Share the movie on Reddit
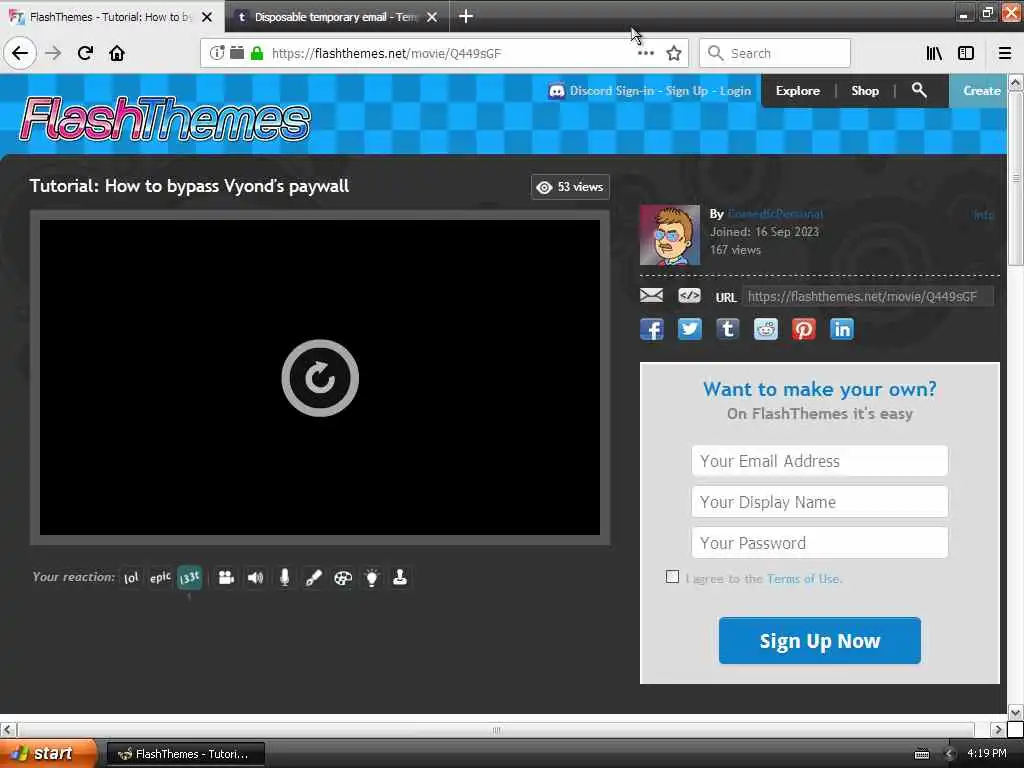Screen dimensions: 1024x768 [766, 329]
